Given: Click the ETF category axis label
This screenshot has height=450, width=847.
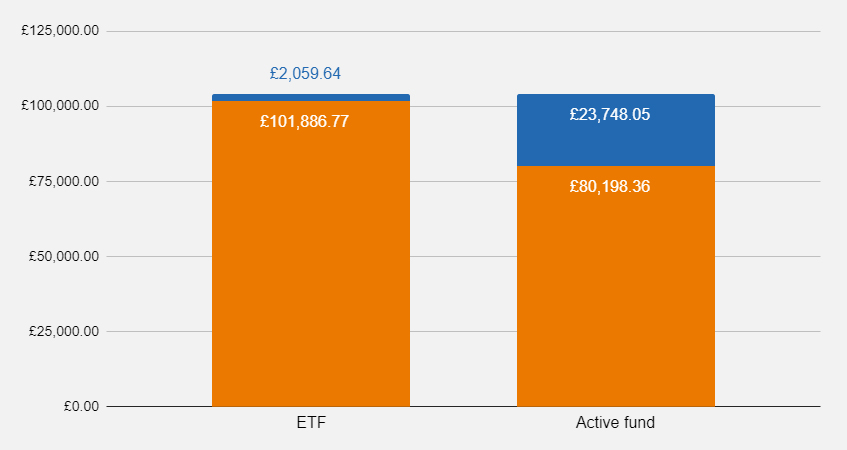Looking at the screenshot, I should [311, 423].
